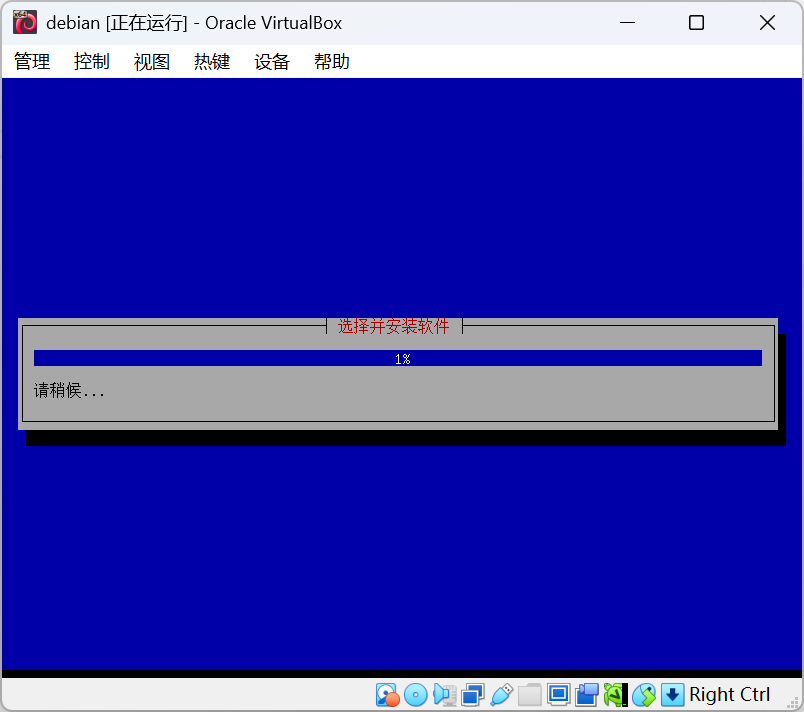The width and height of the screenshot is (804, 712).
Task: Open the 热键 menu
Action: coord(212,62)
